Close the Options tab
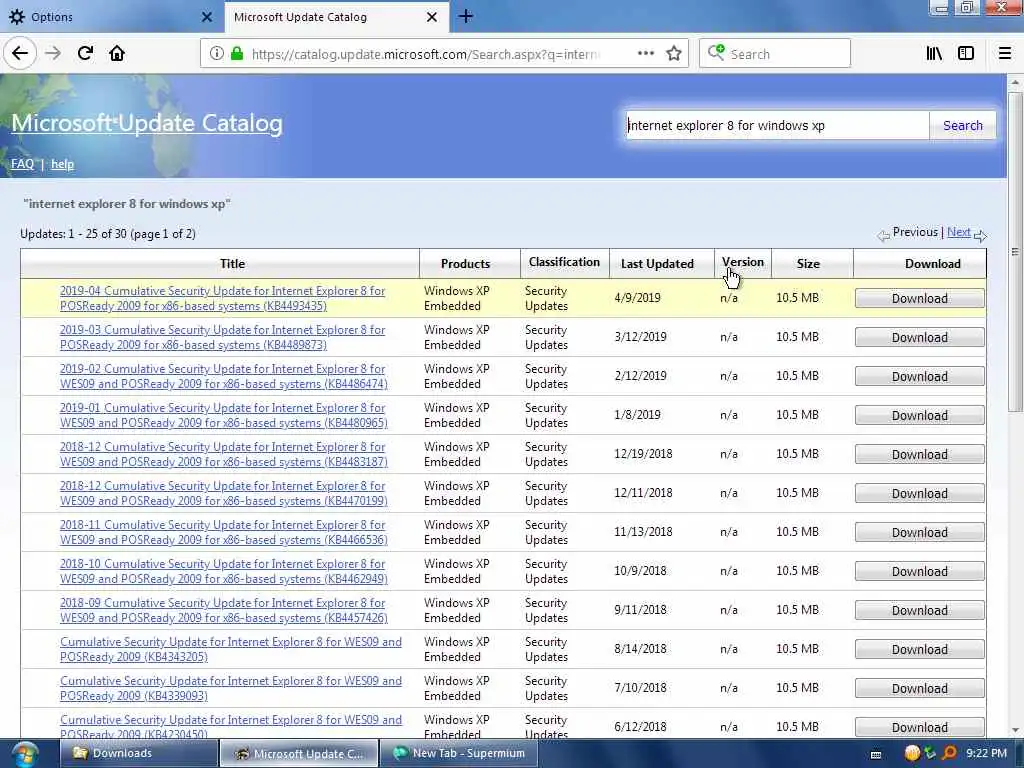Viewport: 1024px width, 768px height. [x=207, y=17]
